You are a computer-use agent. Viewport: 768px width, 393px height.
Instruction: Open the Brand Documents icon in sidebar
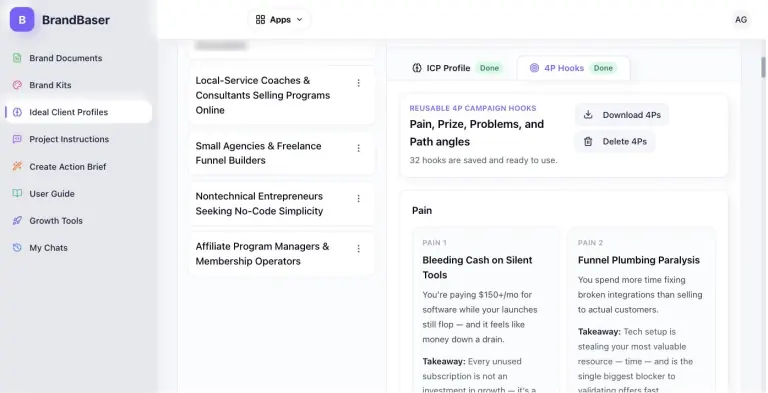click(17, 58)
